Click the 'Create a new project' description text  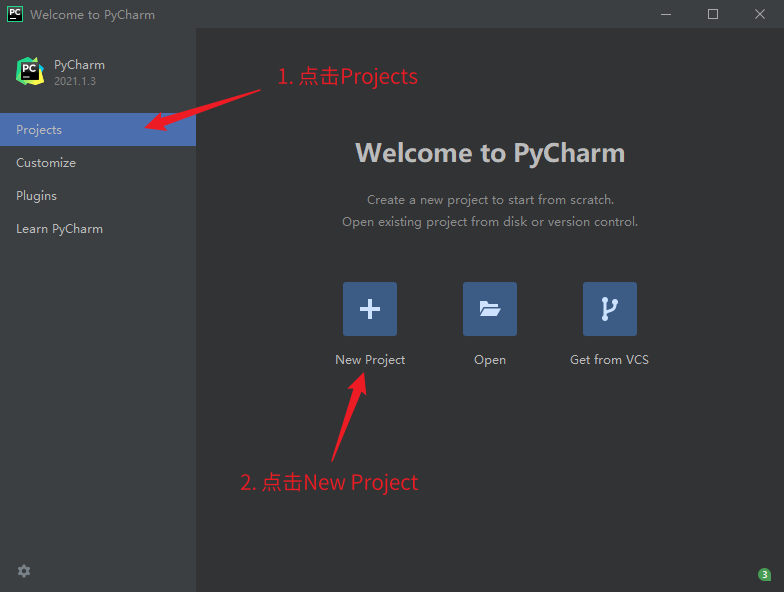pos(489,200)
